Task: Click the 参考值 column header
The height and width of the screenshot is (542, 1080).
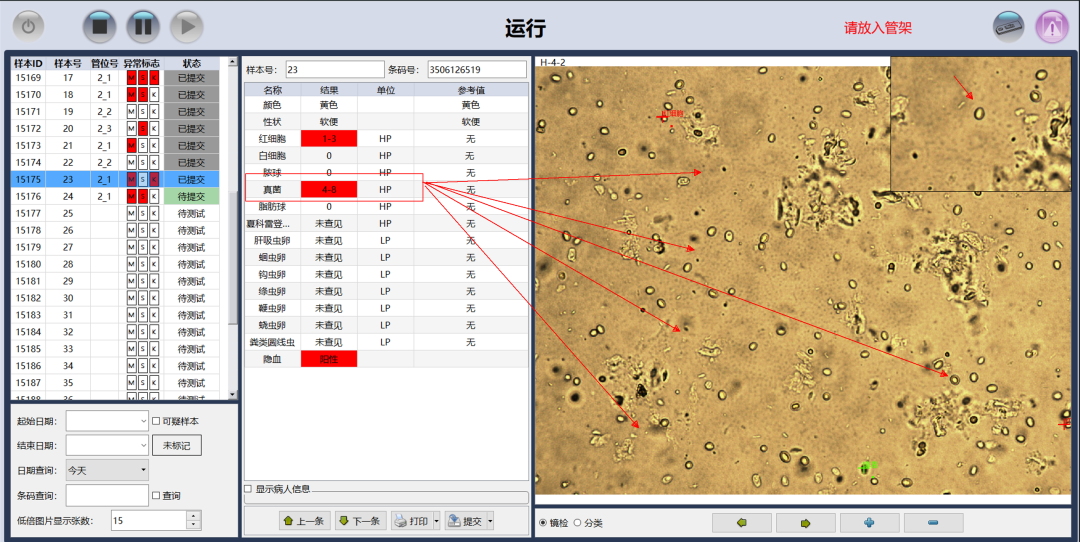Action: (471, 90)
